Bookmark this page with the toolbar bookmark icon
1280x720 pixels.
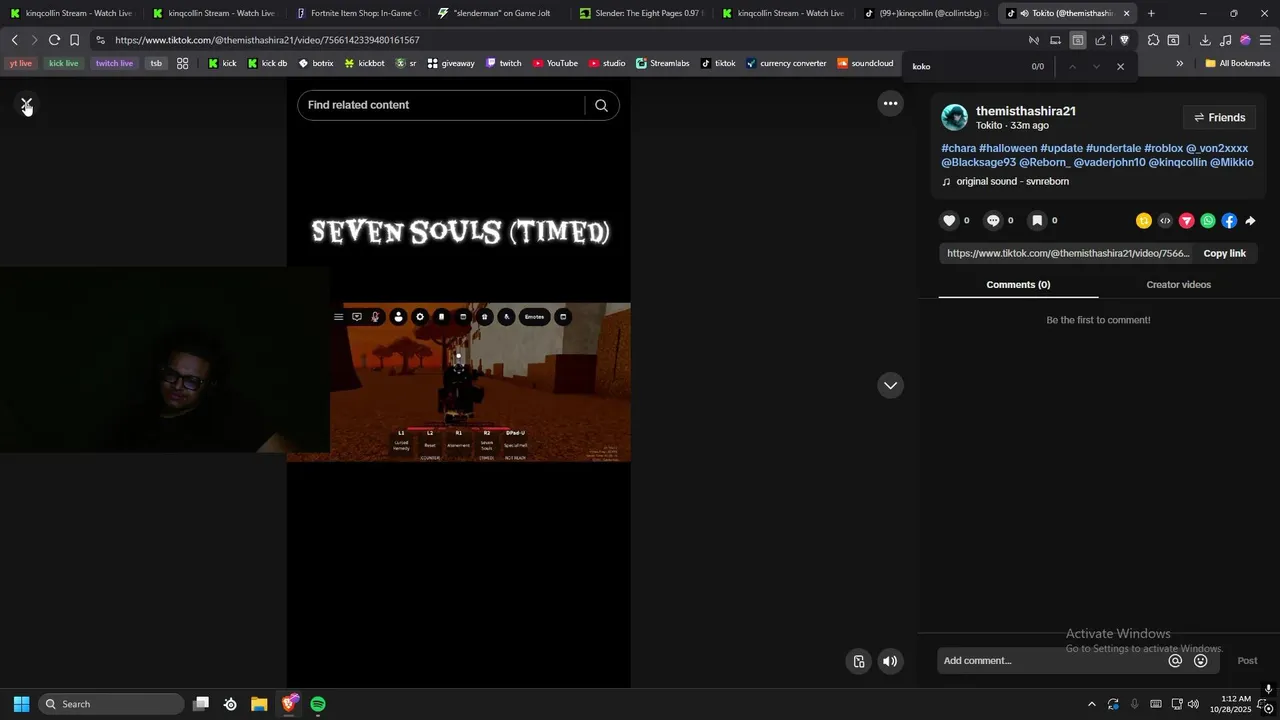click(74, 40)
